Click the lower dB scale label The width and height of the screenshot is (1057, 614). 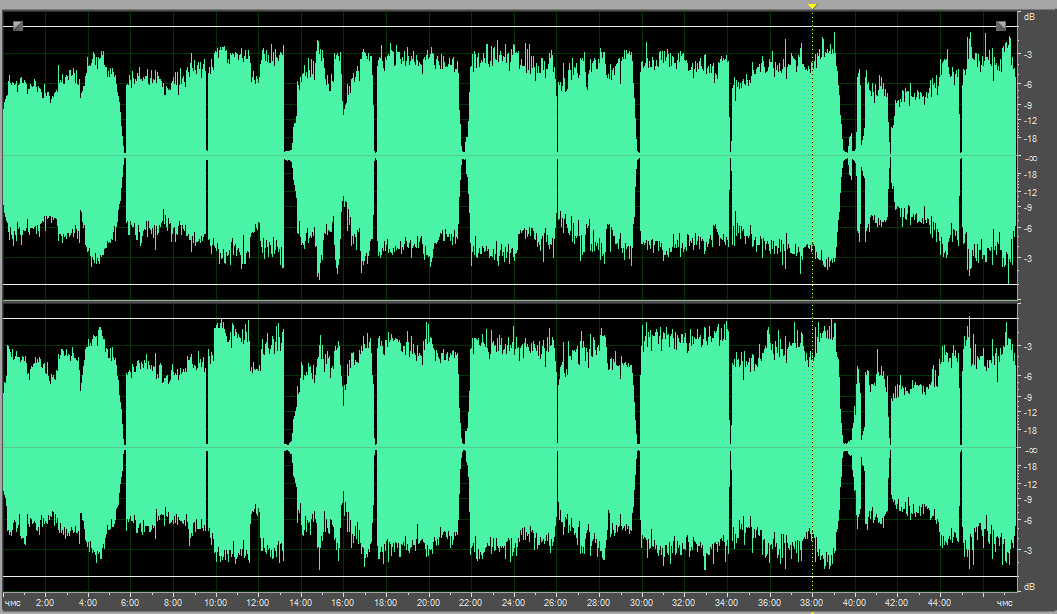tap(1029, 586)
